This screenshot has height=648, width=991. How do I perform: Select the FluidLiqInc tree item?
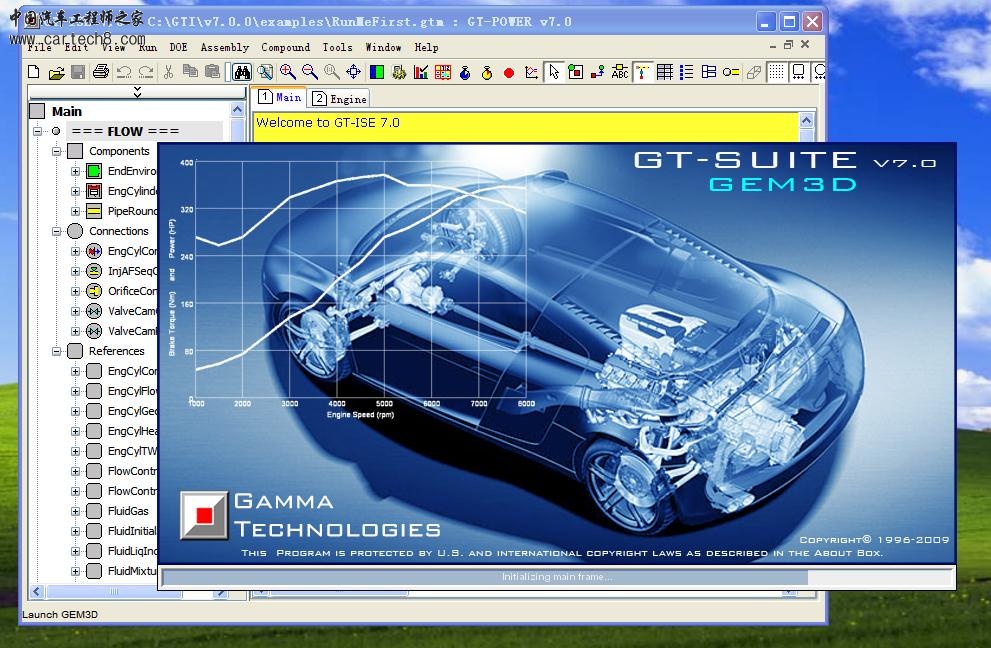131,551
